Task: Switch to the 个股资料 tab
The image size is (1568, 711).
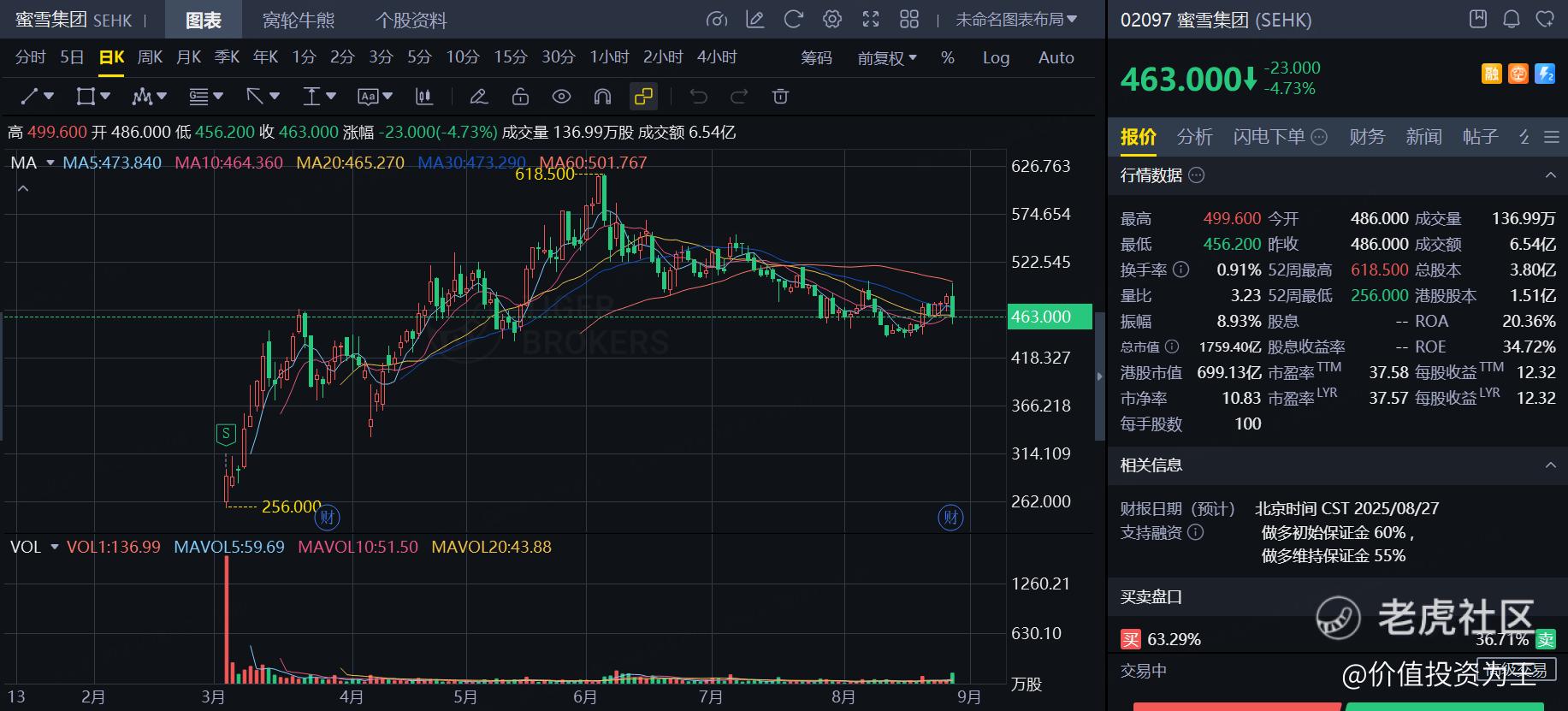Action: tap(411, 20)
